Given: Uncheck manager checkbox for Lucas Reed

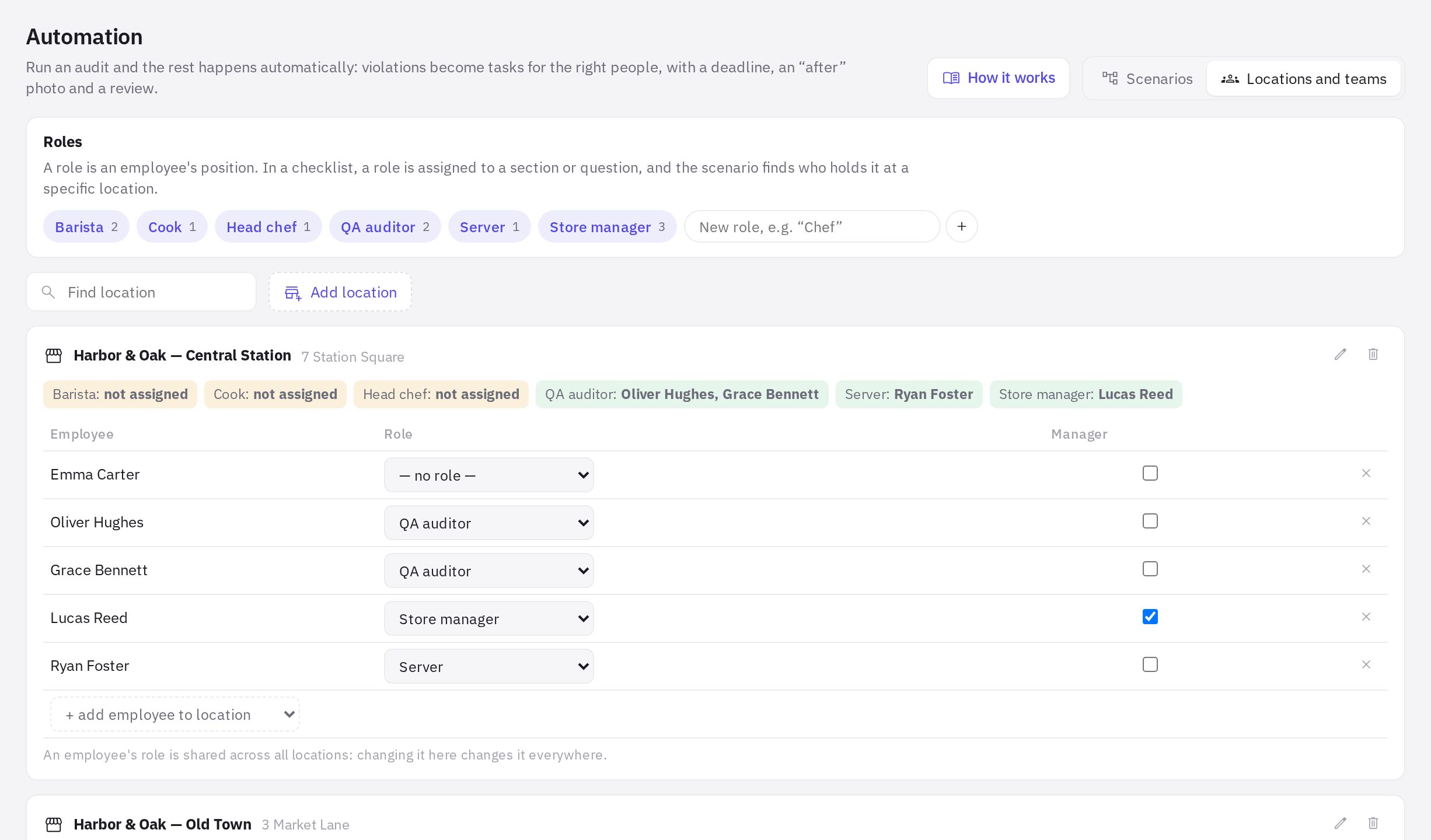Looking at the screenshot, I should tap(1150, 617).
